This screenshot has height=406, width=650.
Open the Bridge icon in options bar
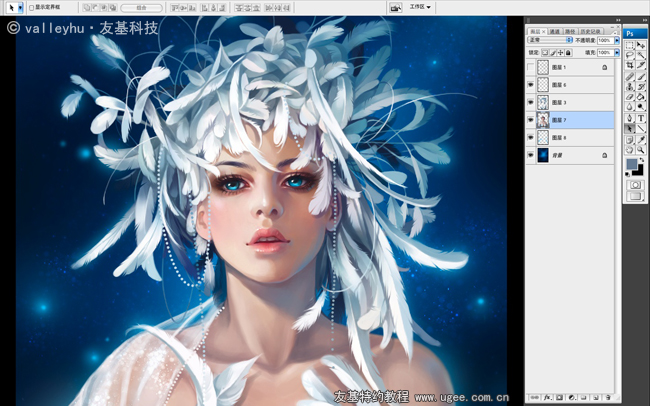(395, 7)
